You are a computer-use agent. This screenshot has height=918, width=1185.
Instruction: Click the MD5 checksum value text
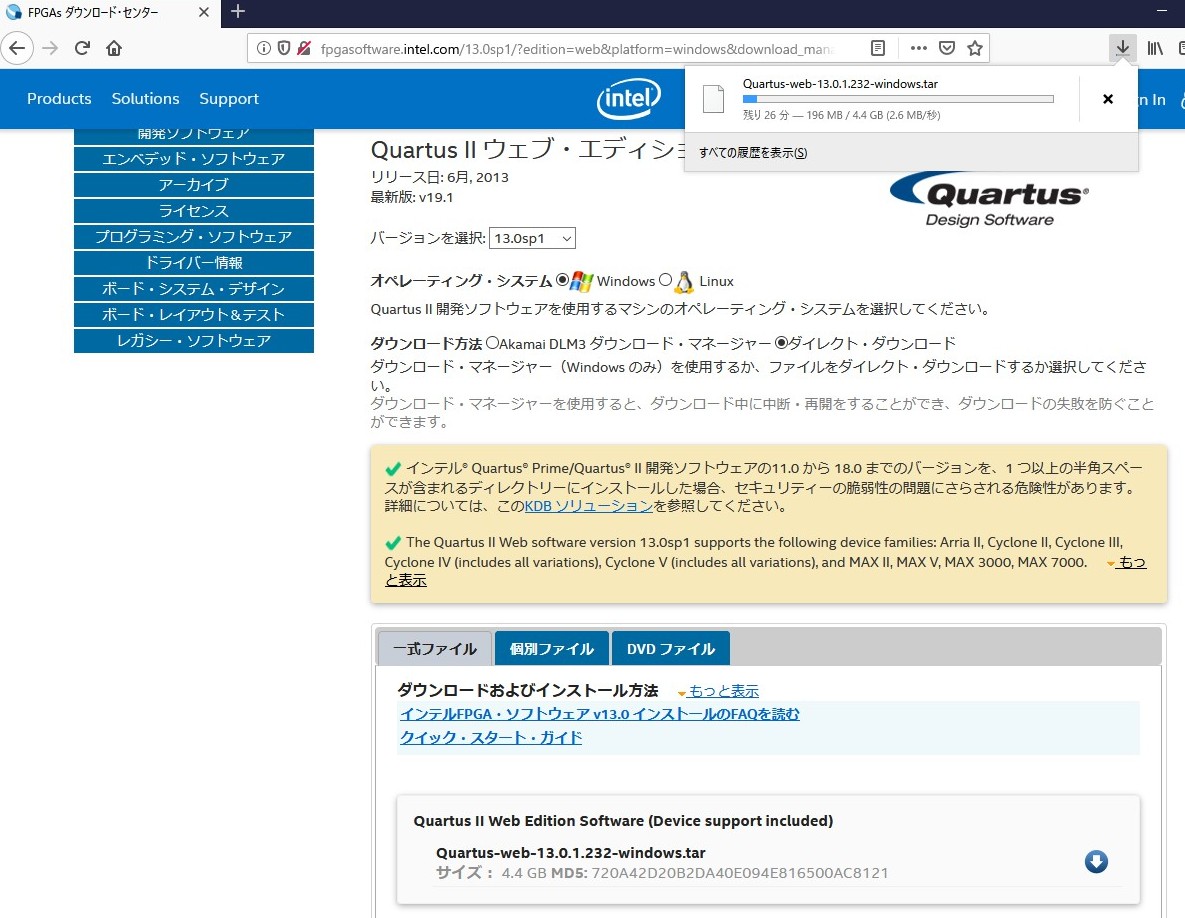click(740, 873)
